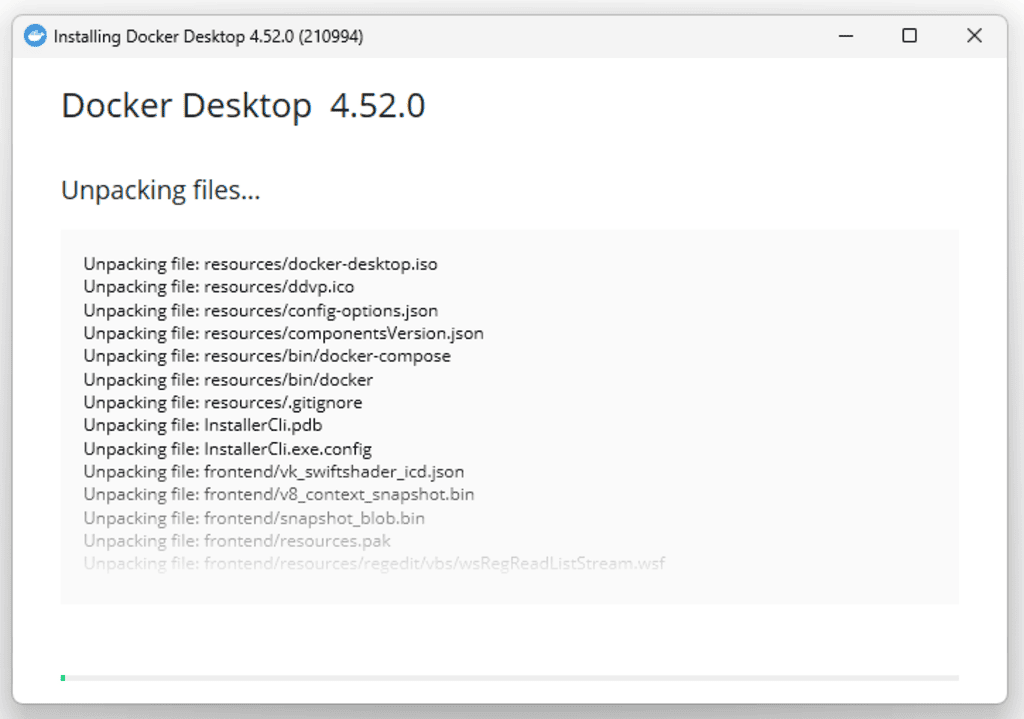Select the v8_context_snapshot.bin entry
The width and height of the screenshot is (1024, 719).
(279, 494)
